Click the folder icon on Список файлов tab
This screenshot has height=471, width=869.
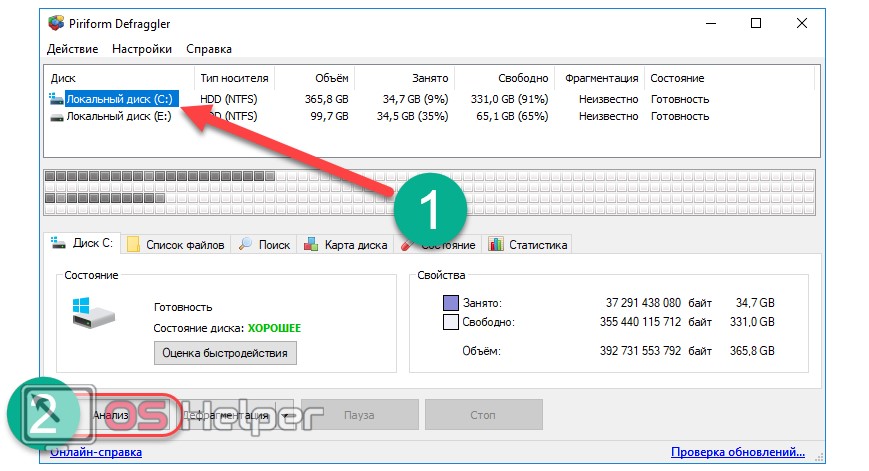(x=133, y=244)
